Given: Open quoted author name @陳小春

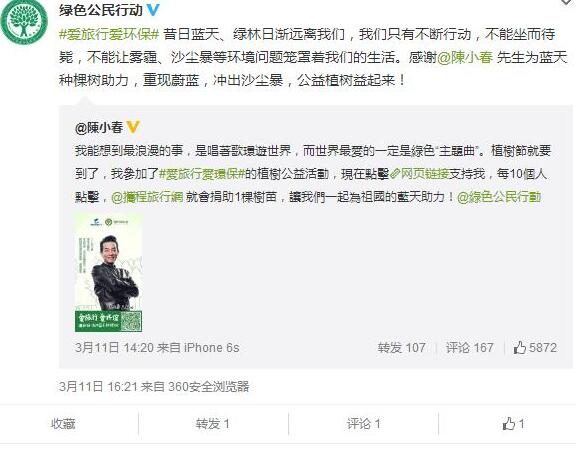Looking at the screenshot, I should pos(99,128).
